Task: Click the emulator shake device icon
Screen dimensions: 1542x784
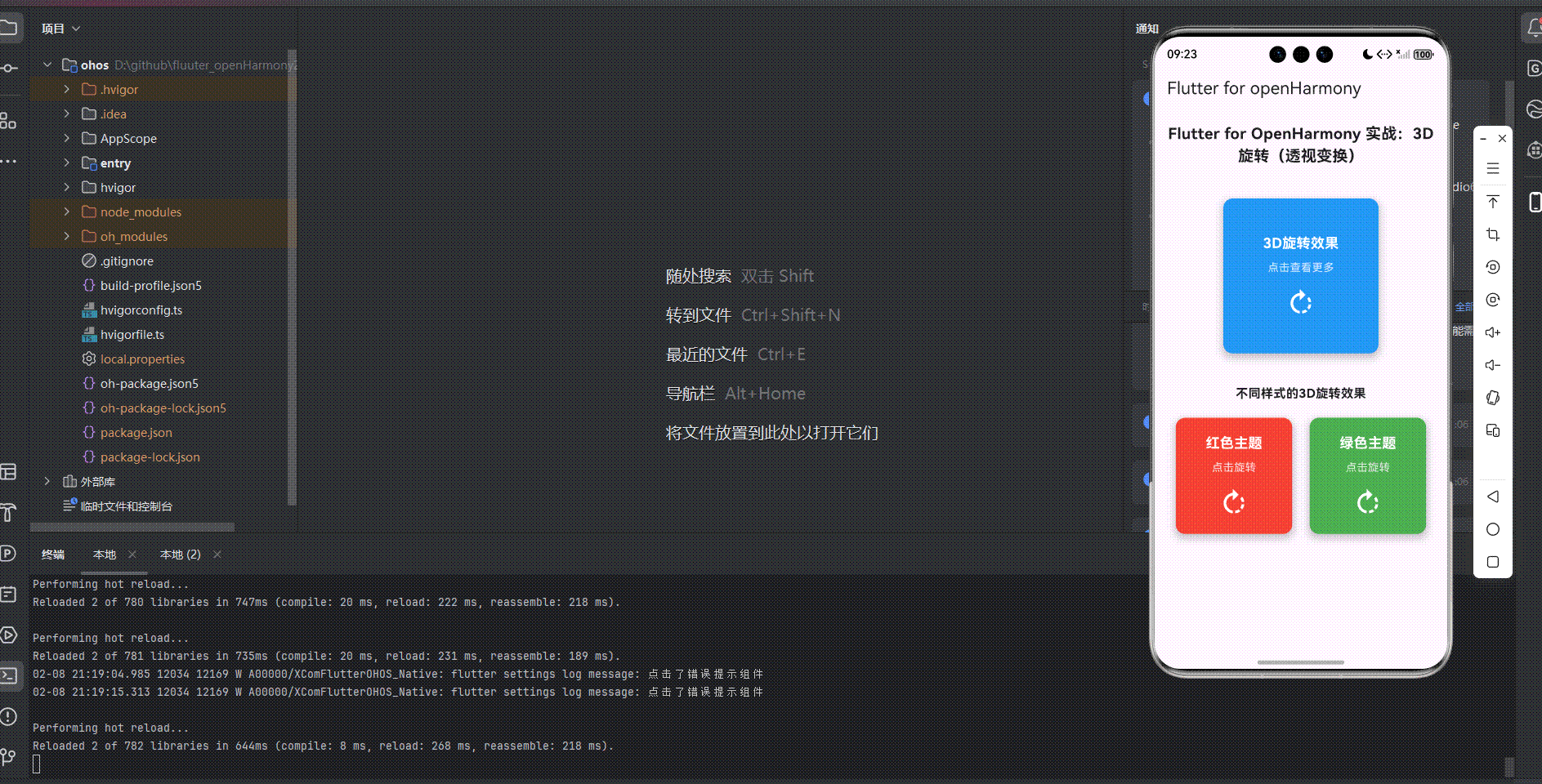Action: [1493, 398]
